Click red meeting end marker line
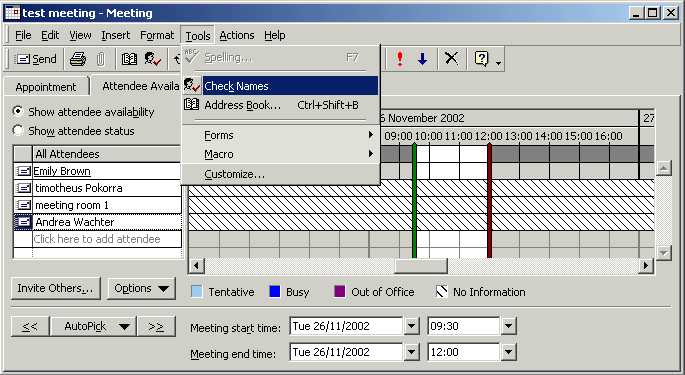This screenshot has height=375, width=685. [489, 201]
